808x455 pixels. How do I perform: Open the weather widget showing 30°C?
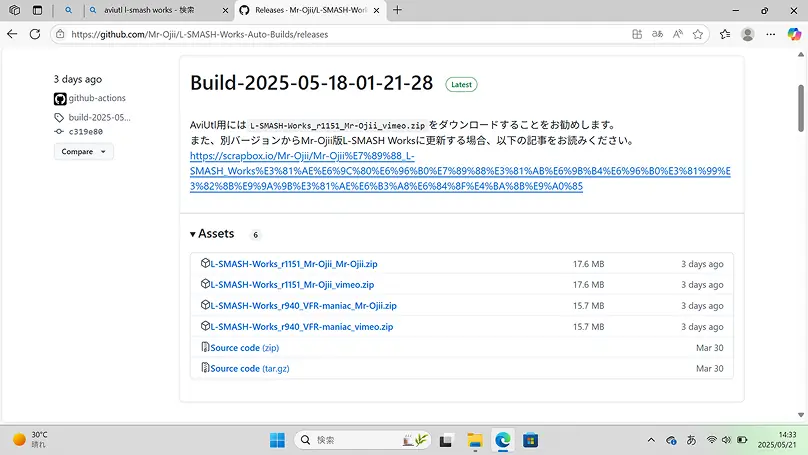(30, 440)
